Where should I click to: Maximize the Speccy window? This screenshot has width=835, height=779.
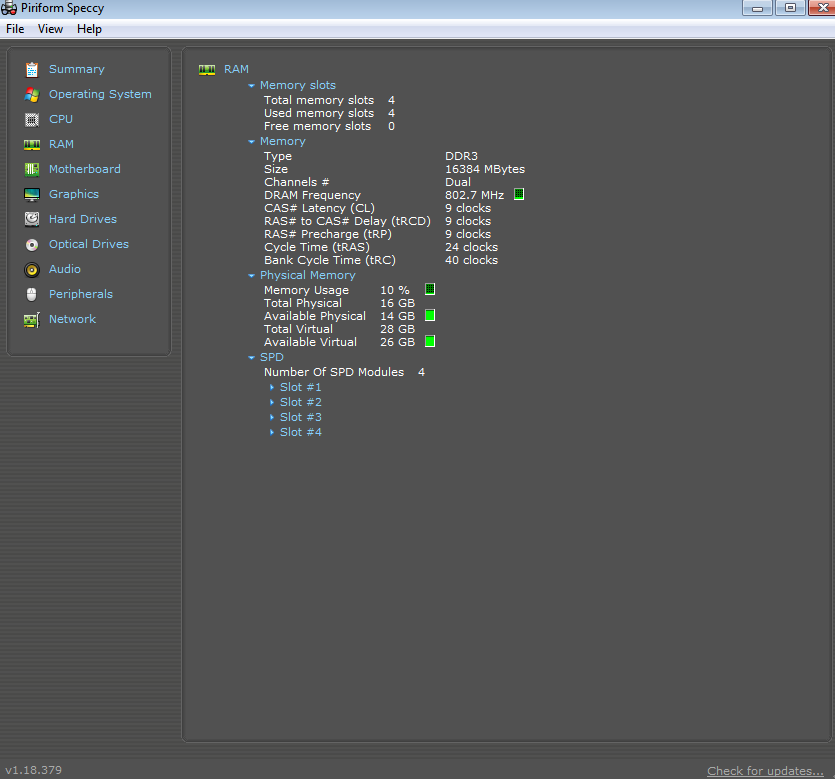[790, 8]
